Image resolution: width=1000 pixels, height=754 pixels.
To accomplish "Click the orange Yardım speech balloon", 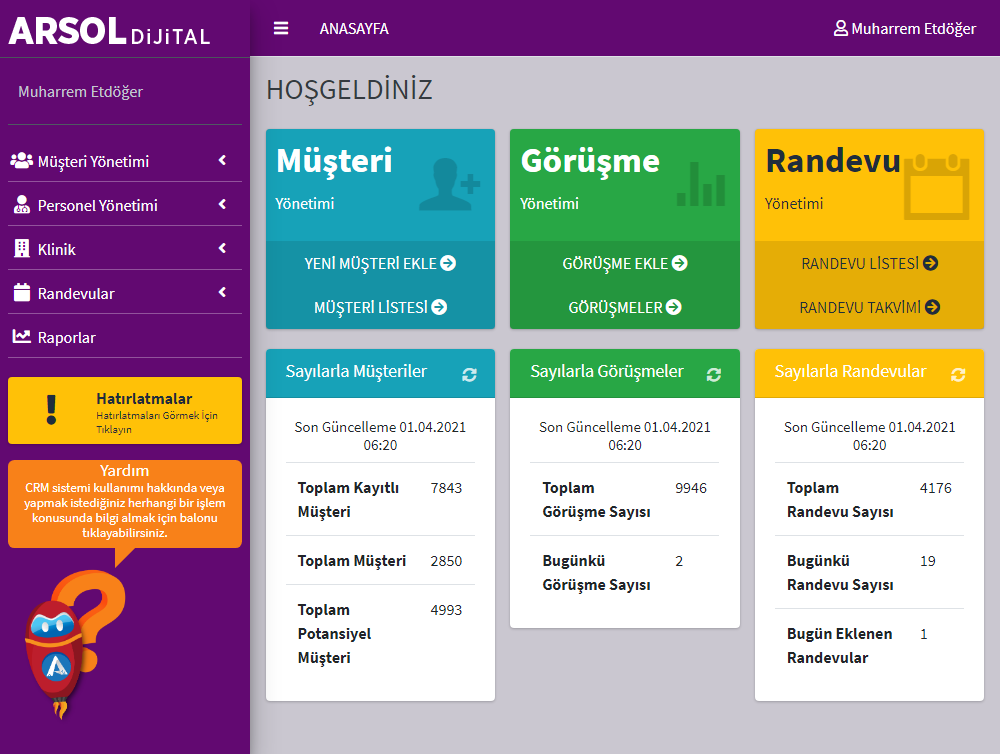I will (x=125, y=504).
